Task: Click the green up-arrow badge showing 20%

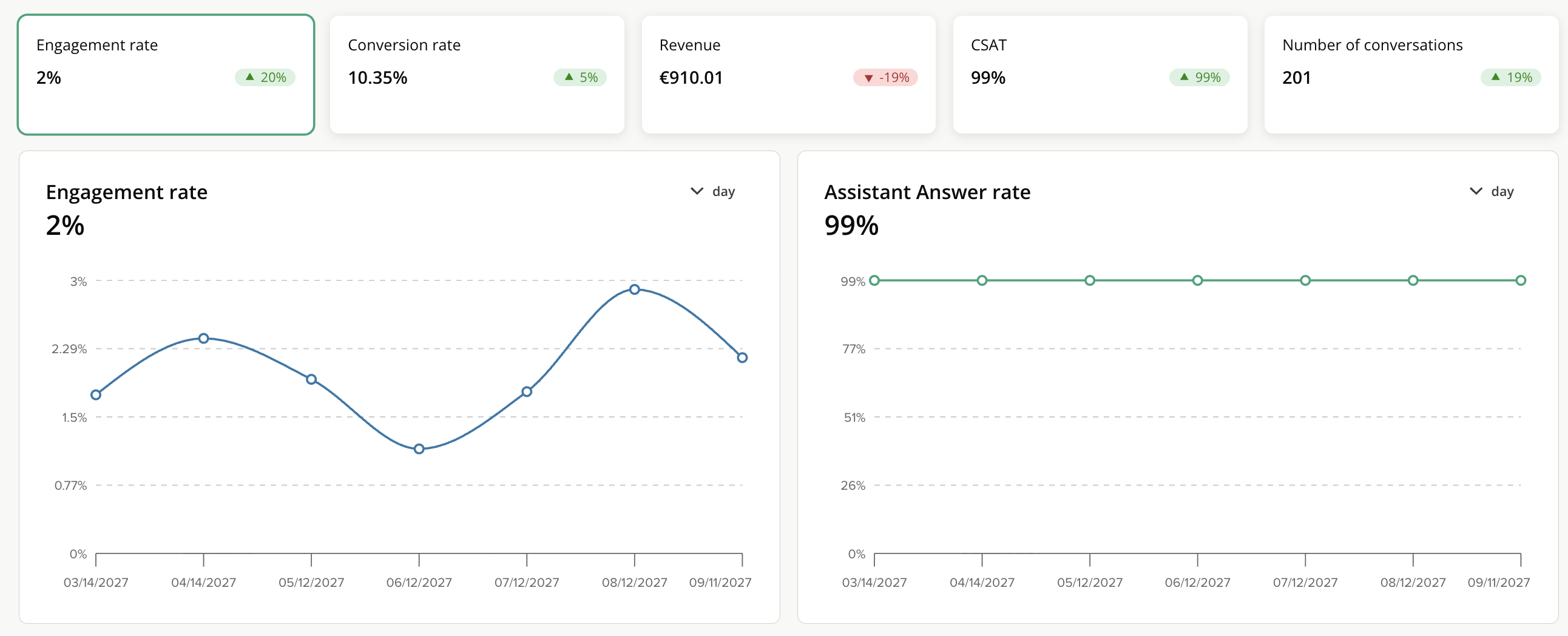Action: pyautogui.click(x=265, y=77)
